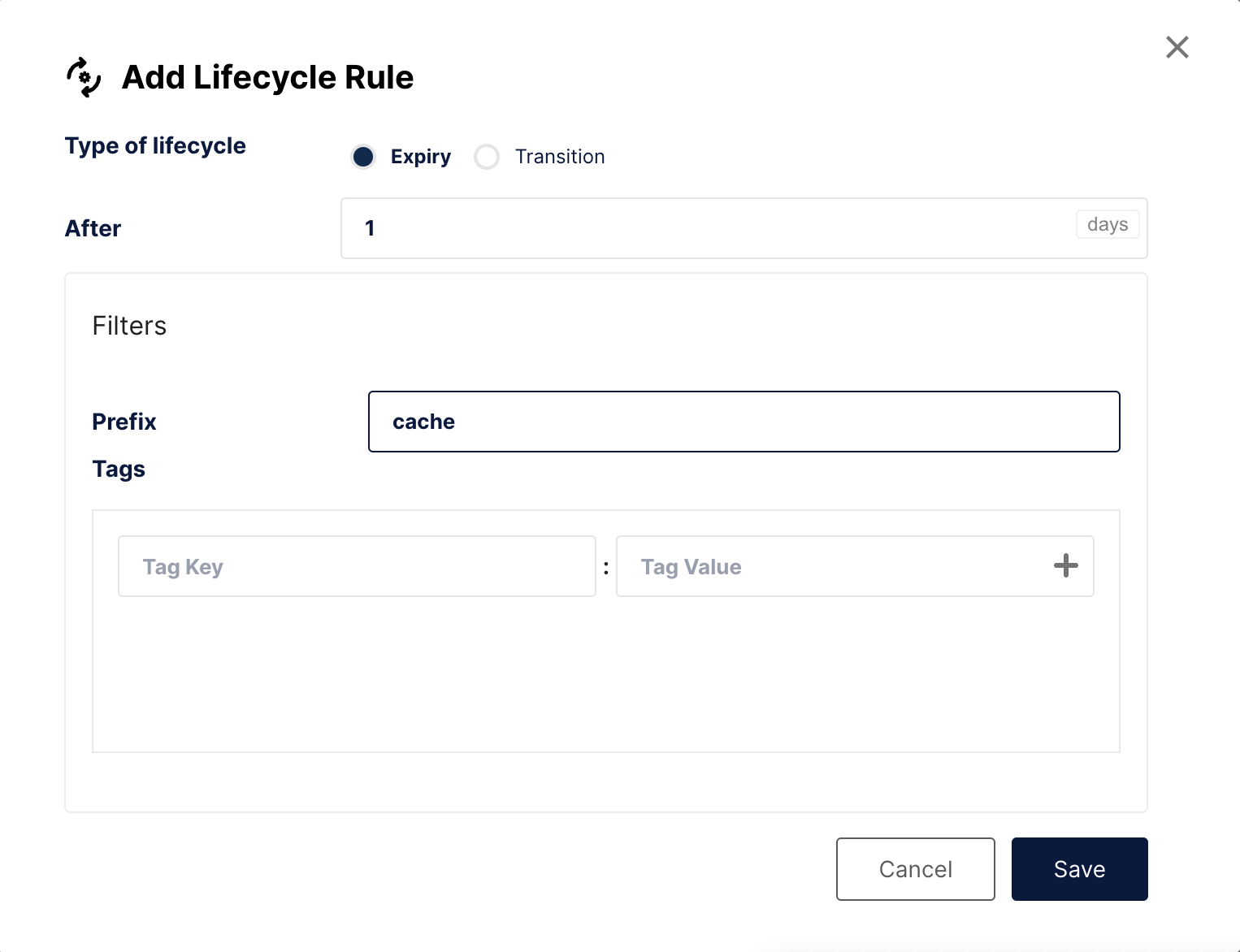This screenshot has height=952, width=1240.
Task: Save the lifecycle rule
Action: pos(1079,869)
